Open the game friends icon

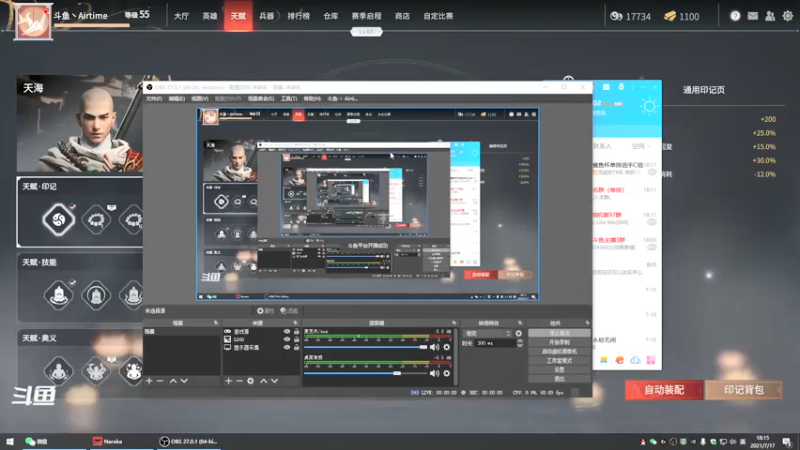[x=770, y=16]
